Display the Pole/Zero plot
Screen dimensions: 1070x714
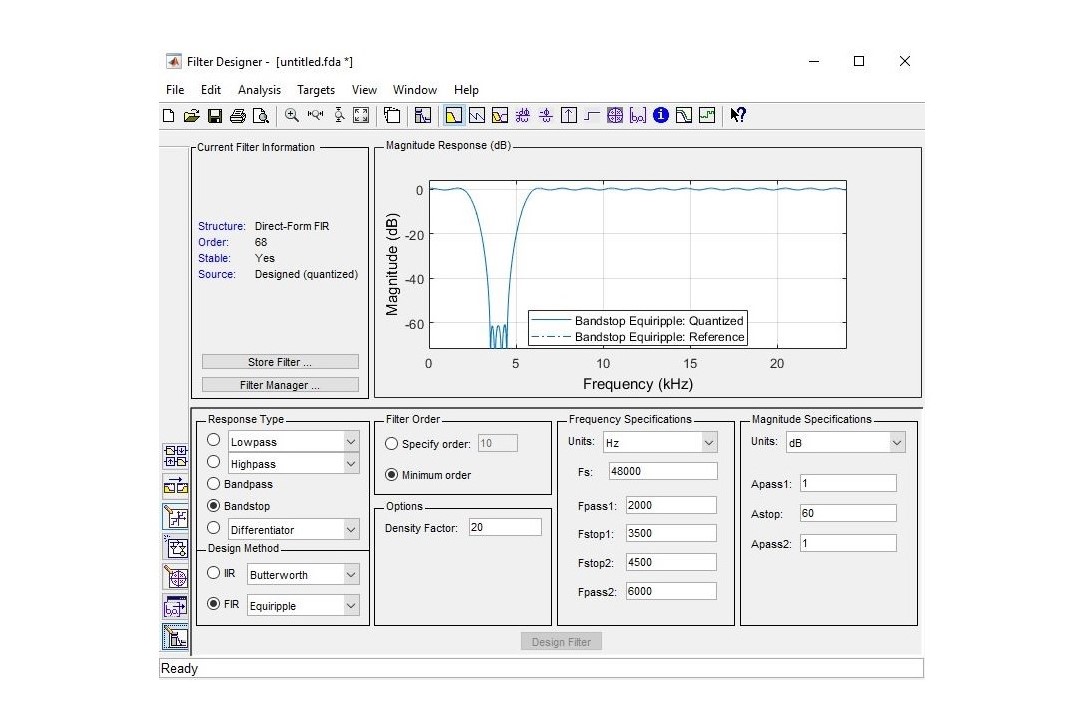tap(614, 115)
